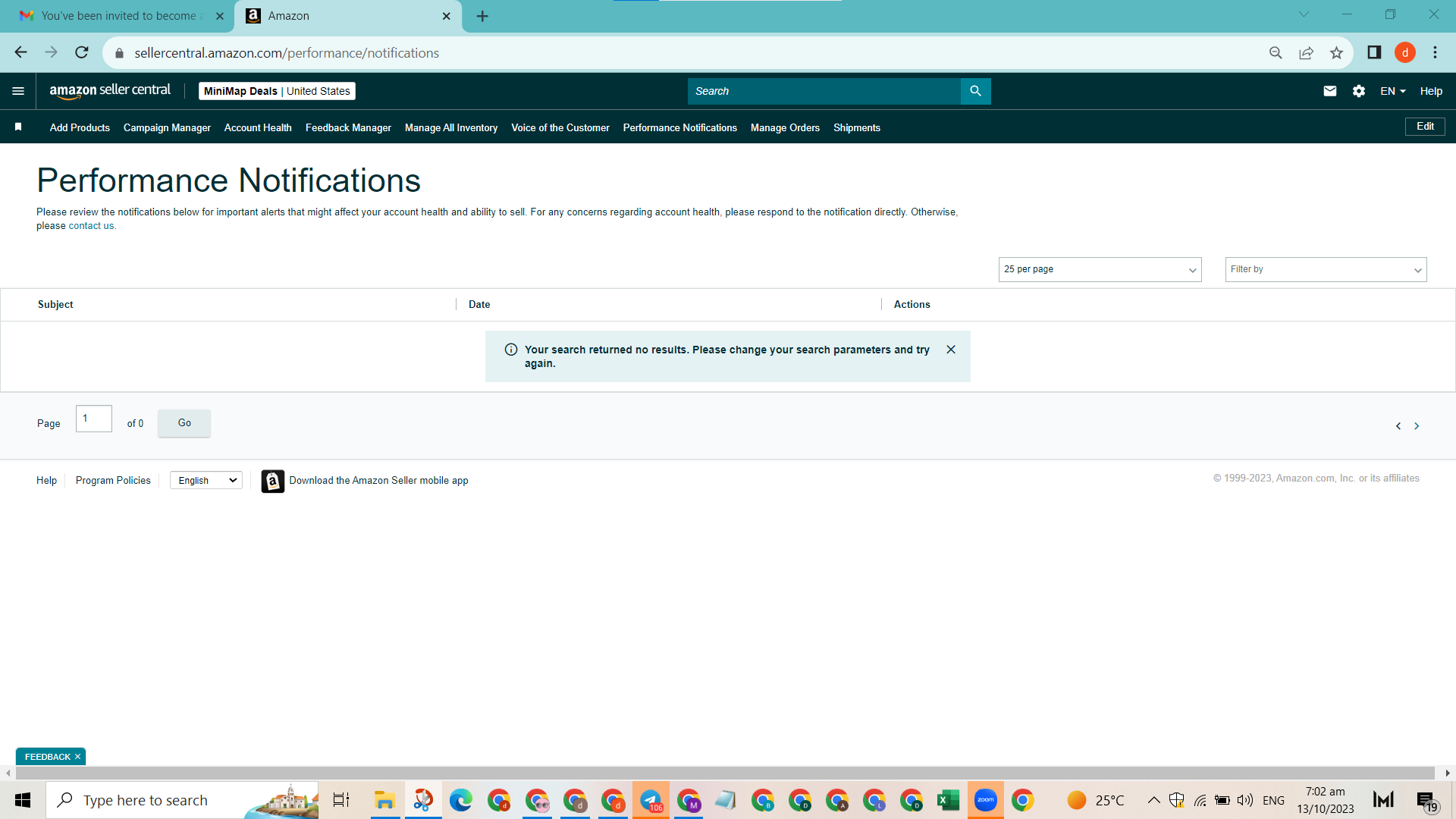The image size is (1456, 819).
Task: Click the search magnifier button
Action: [x=975, y=91]
